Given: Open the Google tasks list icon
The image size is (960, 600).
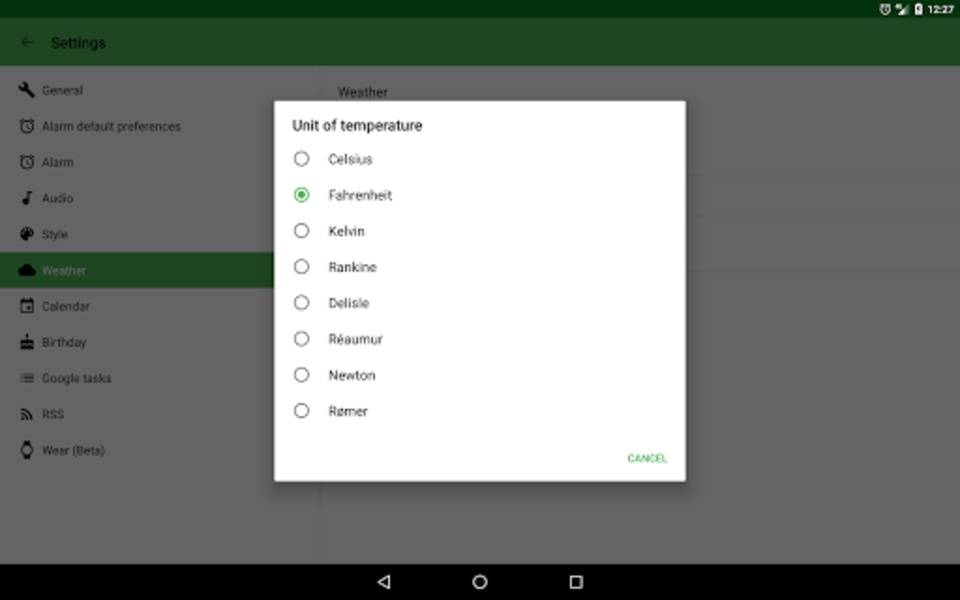Looking at the screenshot, I should click(x=26, y=378).
